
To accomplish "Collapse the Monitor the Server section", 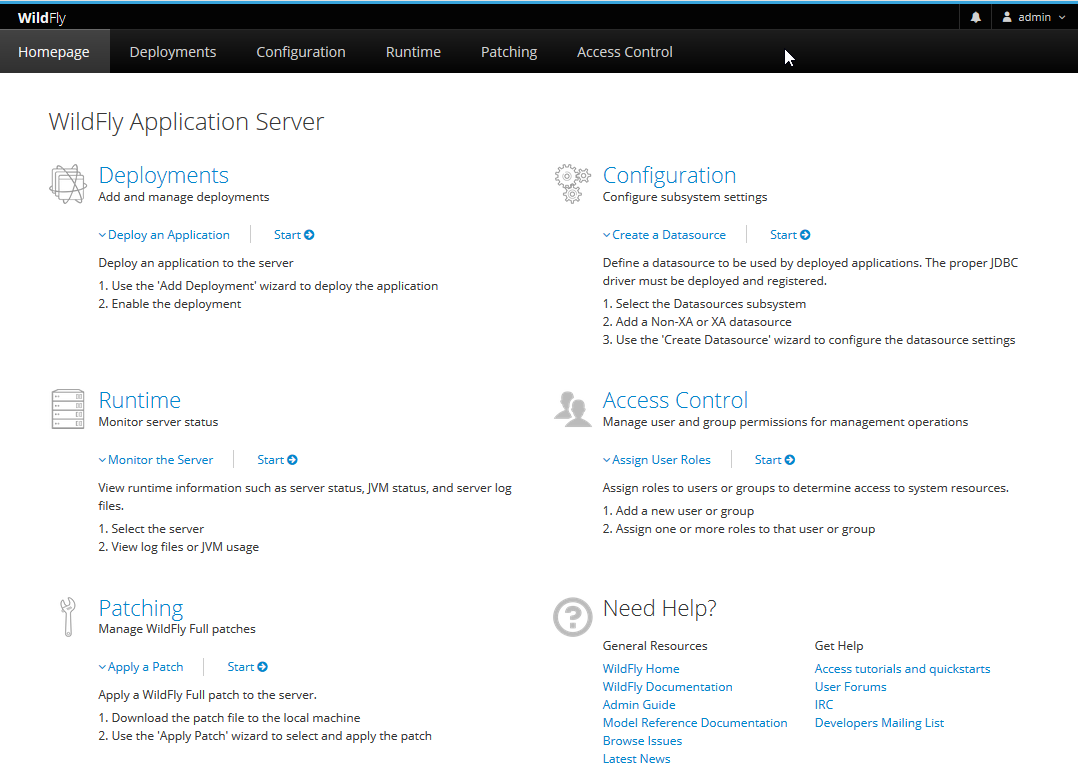I will point(156,460).
